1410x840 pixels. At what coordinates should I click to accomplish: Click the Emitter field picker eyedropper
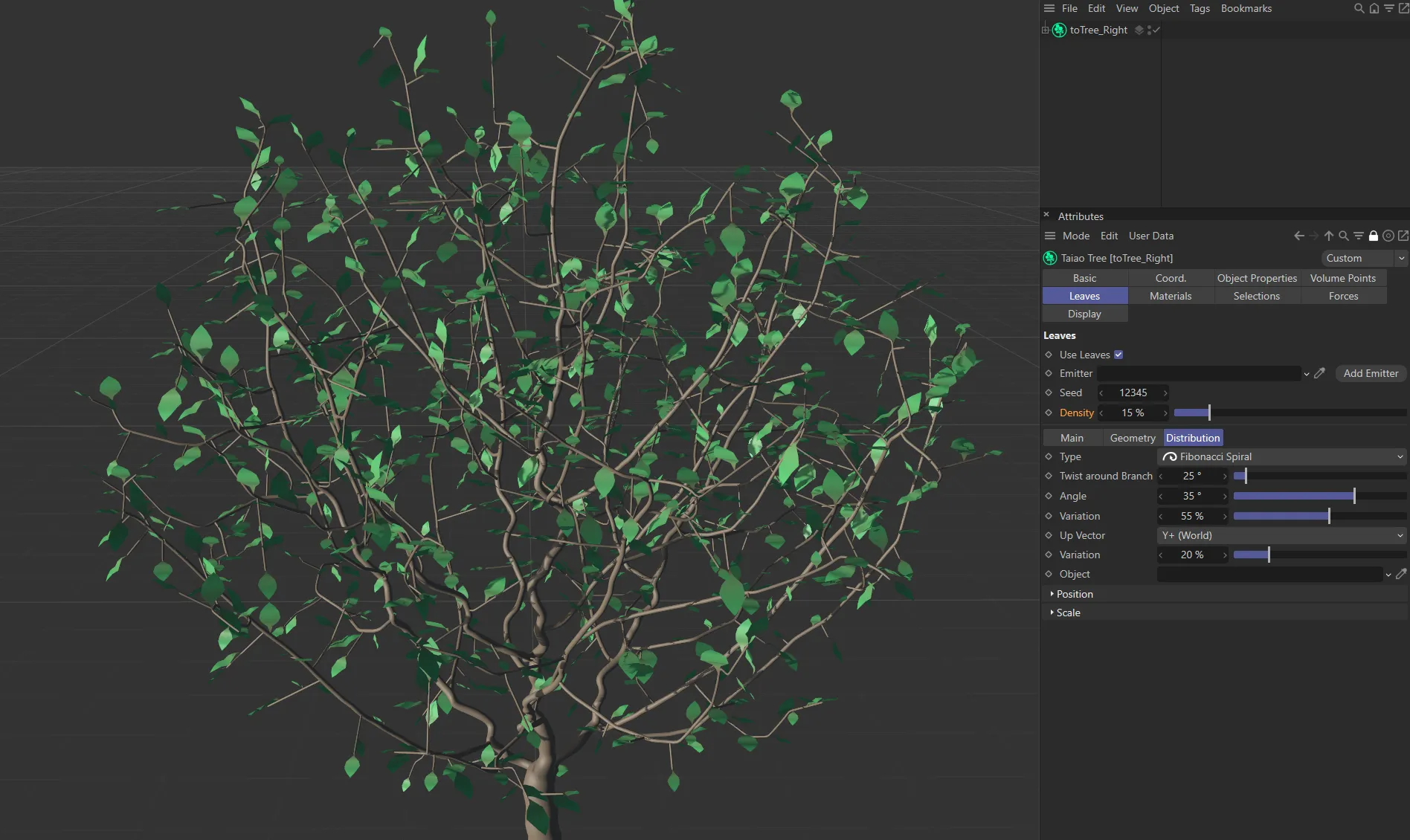coord(1319,373)
